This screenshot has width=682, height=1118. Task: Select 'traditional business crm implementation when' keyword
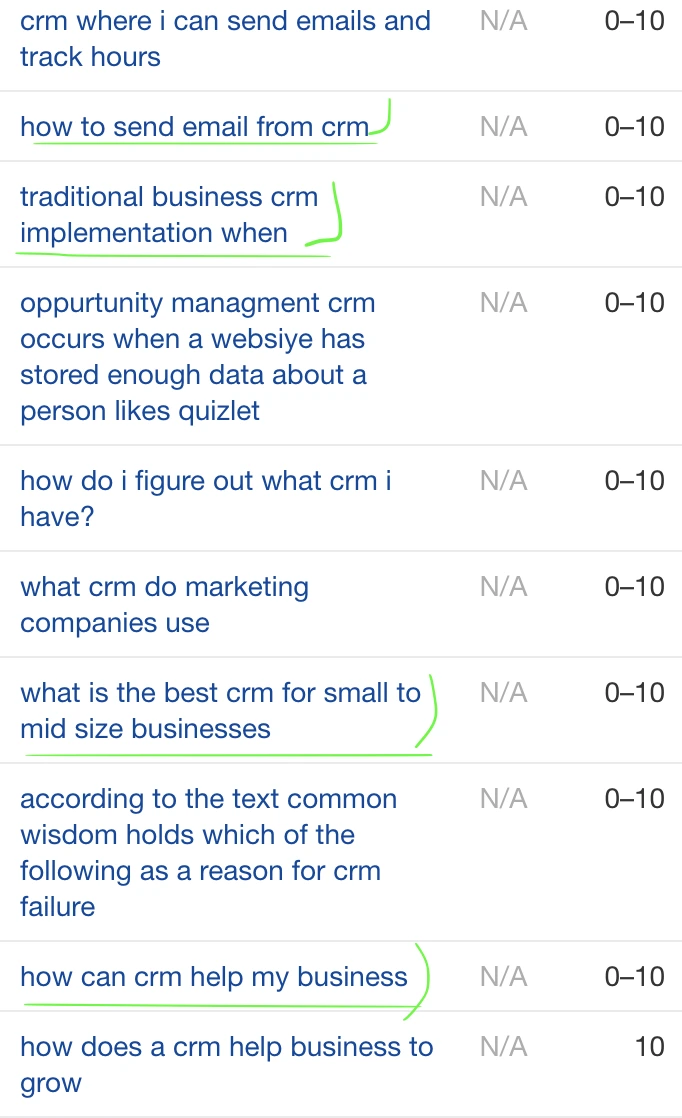pyautogui.click(x=169, y=215)
